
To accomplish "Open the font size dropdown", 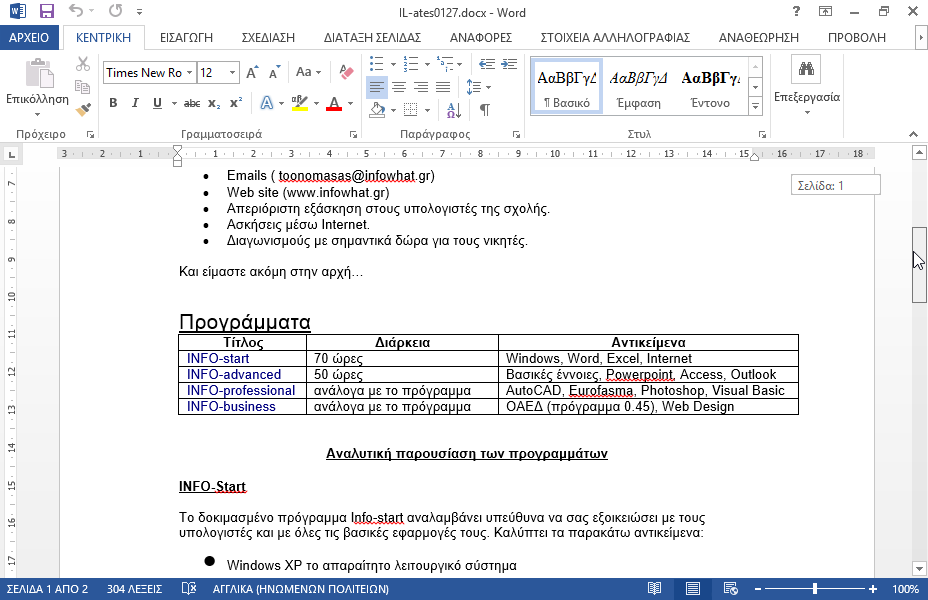I will coord(233,73).
